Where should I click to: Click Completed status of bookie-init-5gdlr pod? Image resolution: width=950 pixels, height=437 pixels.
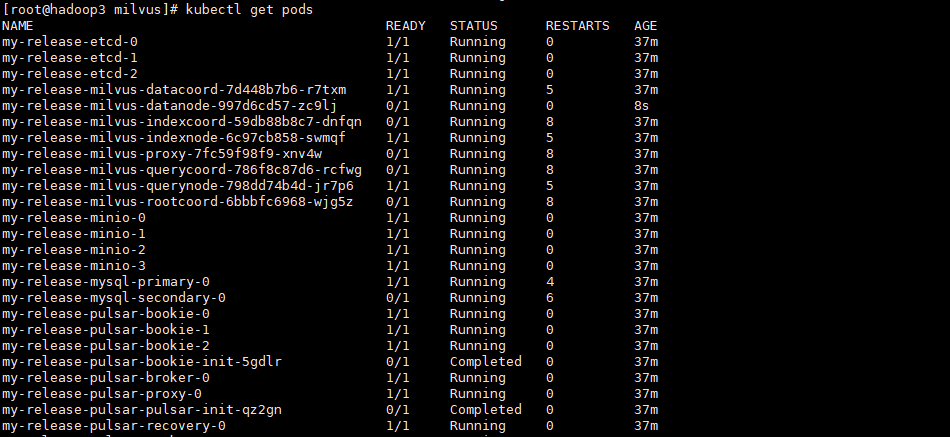(485, 362)
